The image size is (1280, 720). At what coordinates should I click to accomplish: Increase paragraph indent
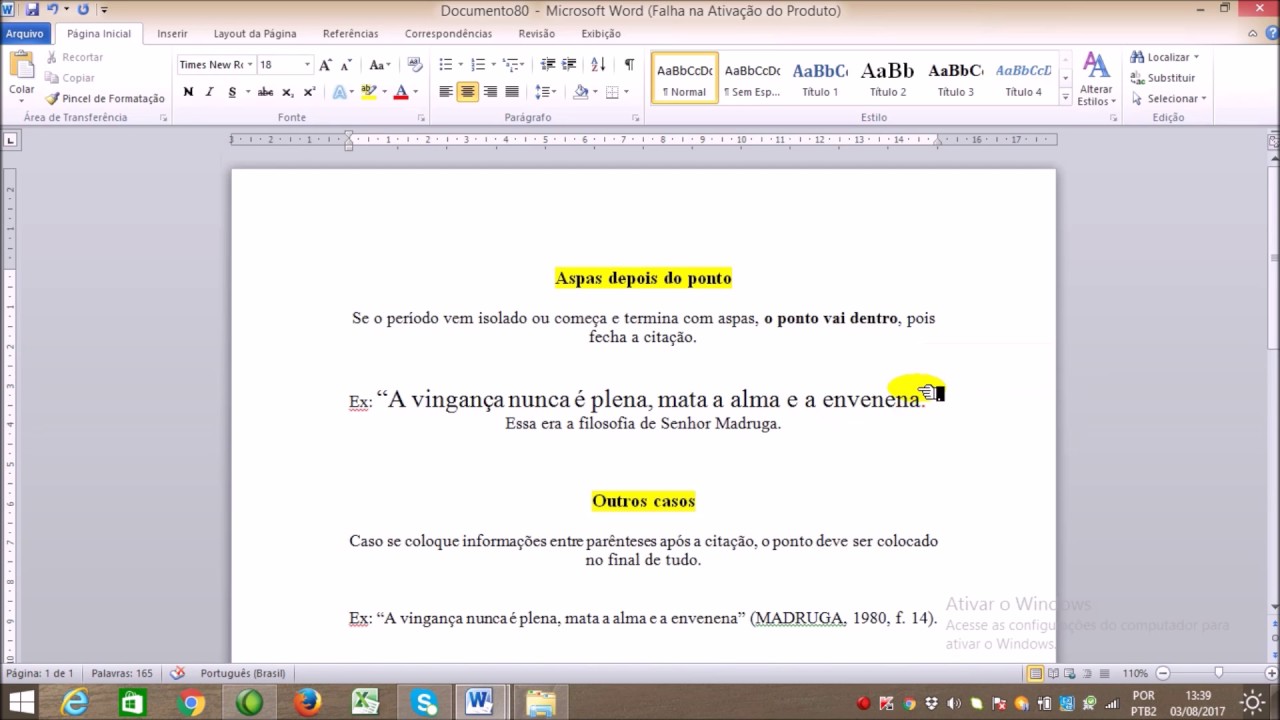[x=569, y=65]
